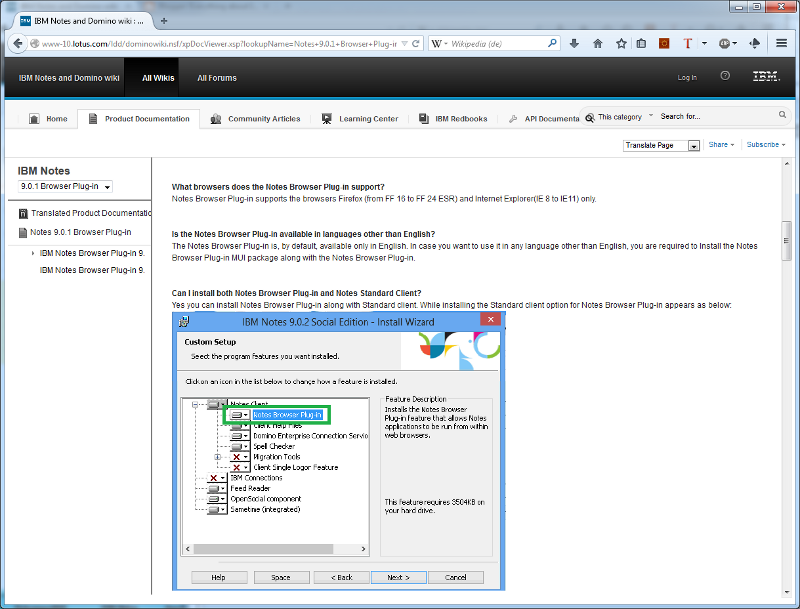The width and height of the screenshot is (800, 609).
Task: Go to browser home page icon
Action: (x=598, y=44)
